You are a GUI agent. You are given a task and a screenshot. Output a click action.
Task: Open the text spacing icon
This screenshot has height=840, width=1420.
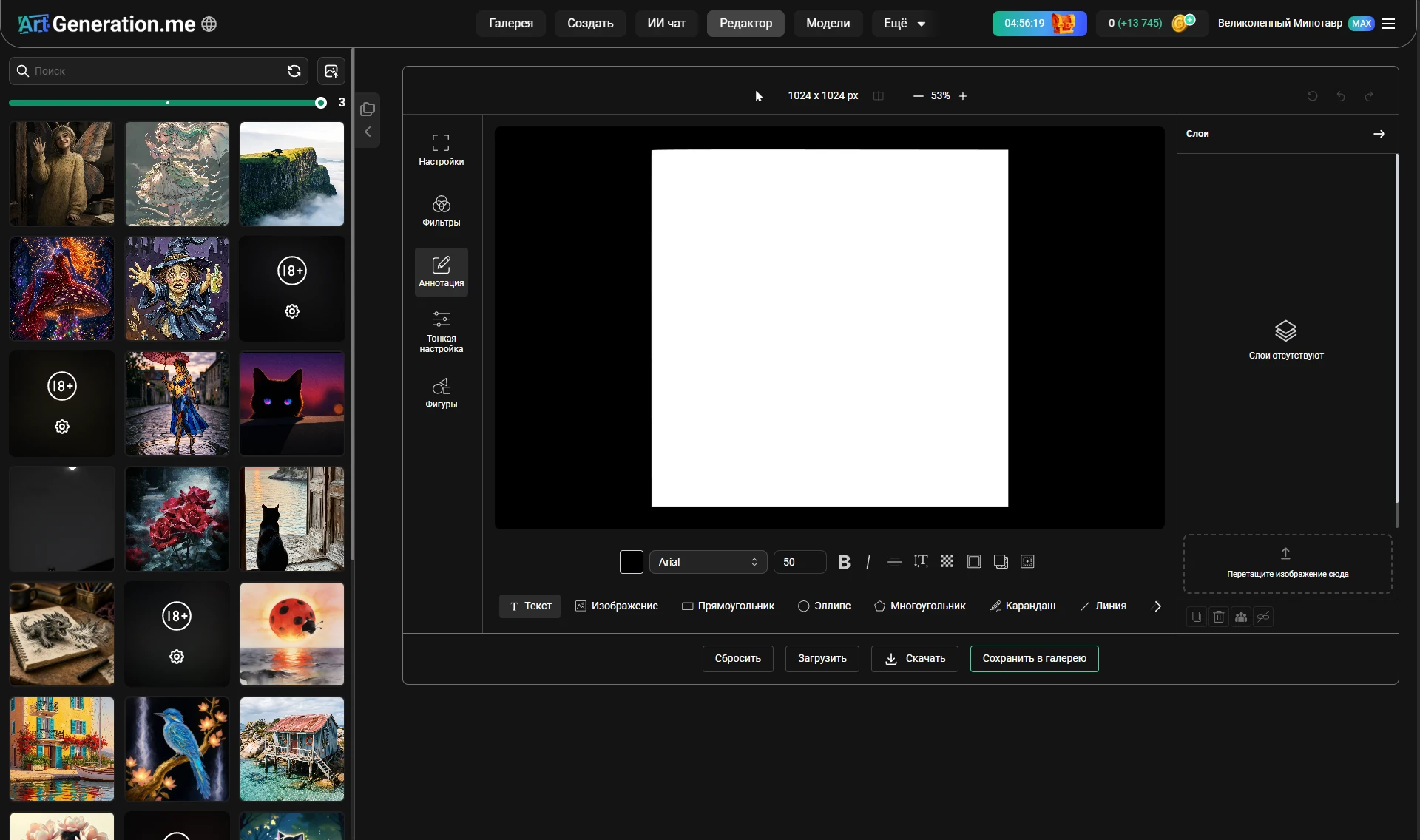pos(921,562)
